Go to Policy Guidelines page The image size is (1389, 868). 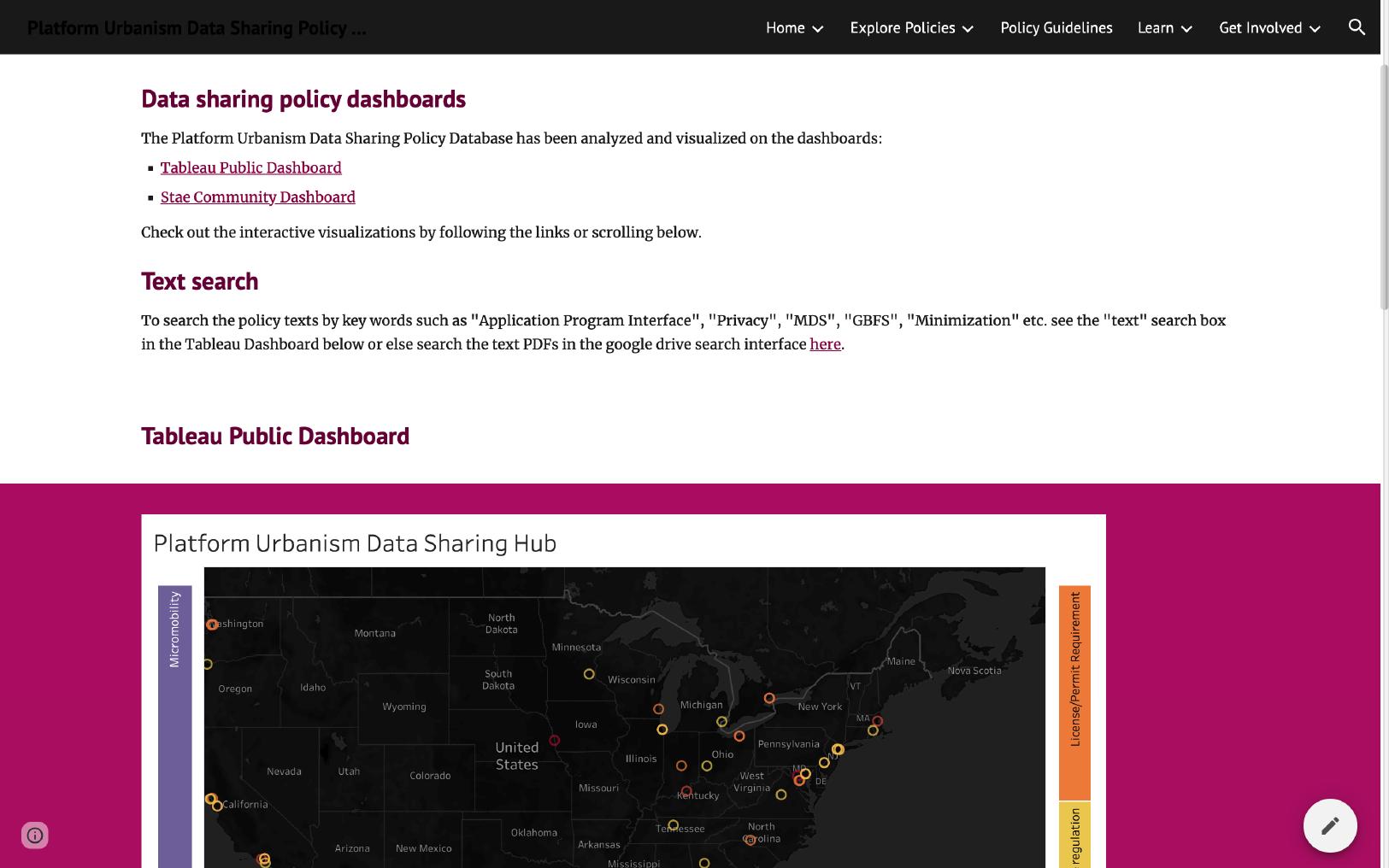point(1056,27)
